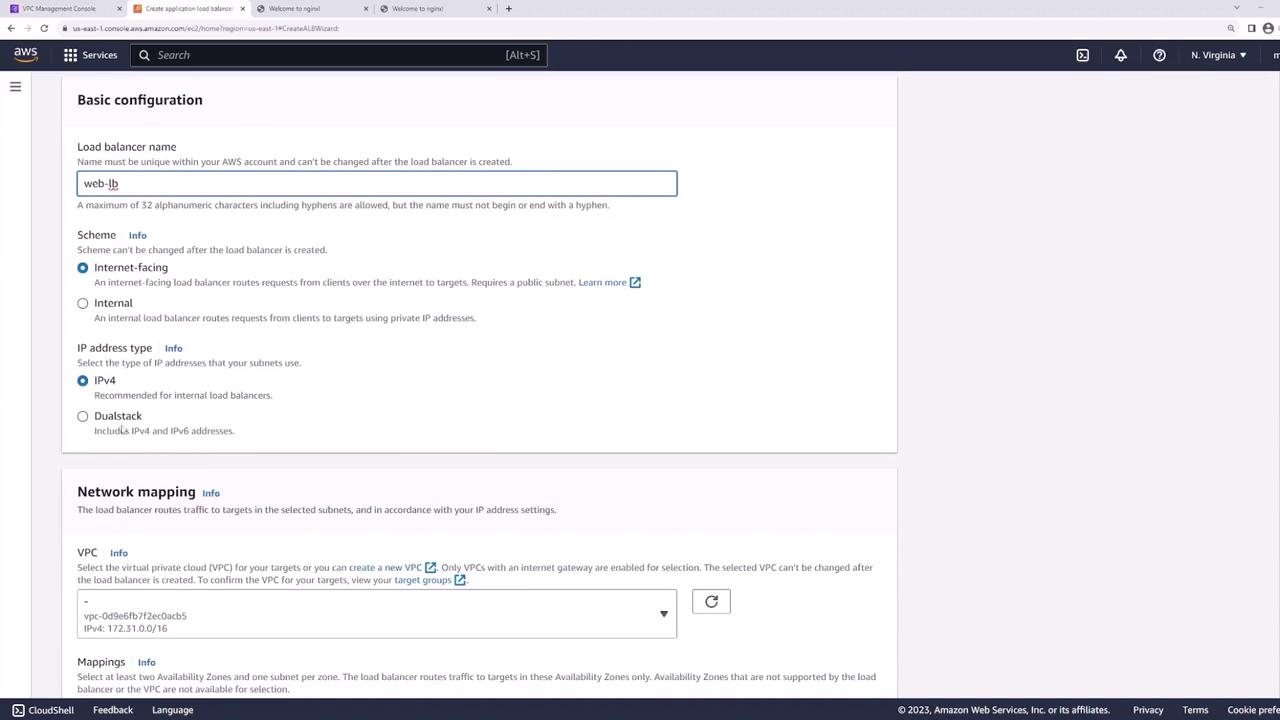Screen dimensions: 1280x720
Task: Open the Scheme Info link
Action: coord(137,236)
